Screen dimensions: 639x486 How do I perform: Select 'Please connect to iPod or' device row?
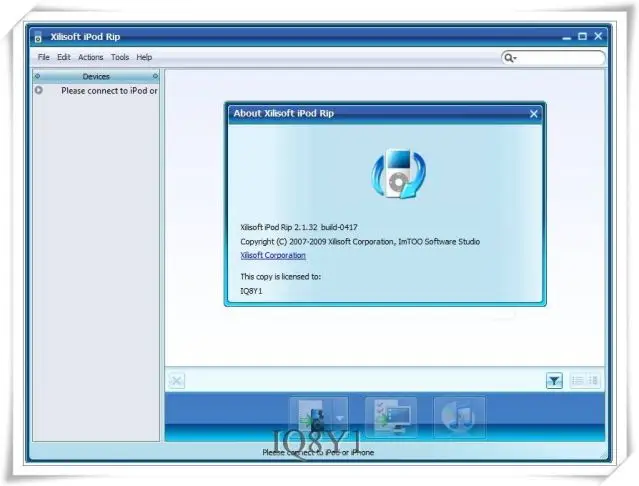pos(96,90)
